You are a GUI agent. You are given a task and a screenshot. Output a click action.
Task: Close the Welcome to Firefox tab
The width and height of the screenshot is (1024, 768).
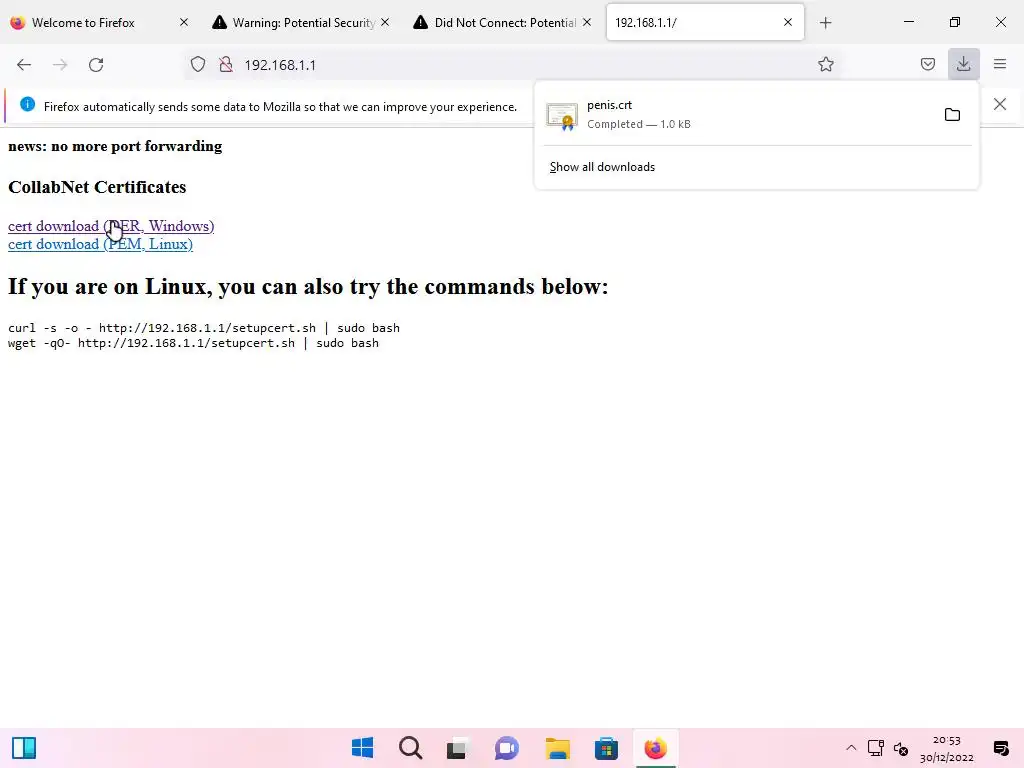[x=184, y=22]
